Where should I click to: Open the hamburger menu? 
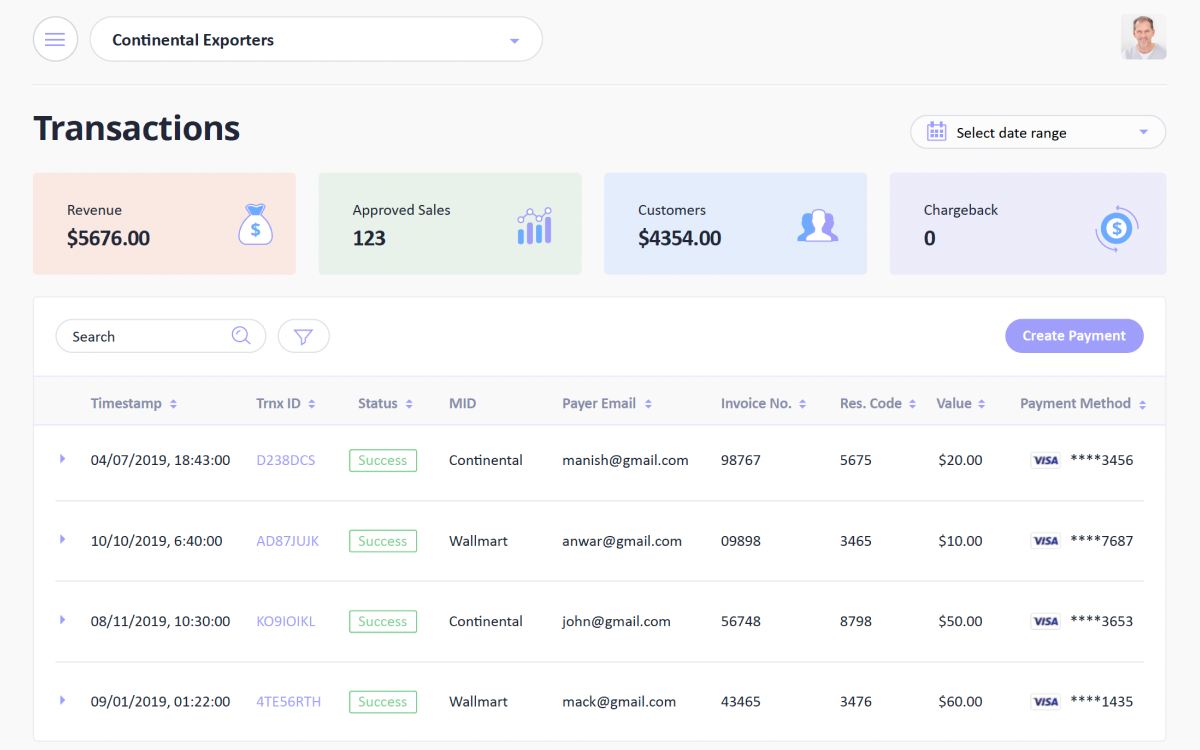[x=55, y=40]
